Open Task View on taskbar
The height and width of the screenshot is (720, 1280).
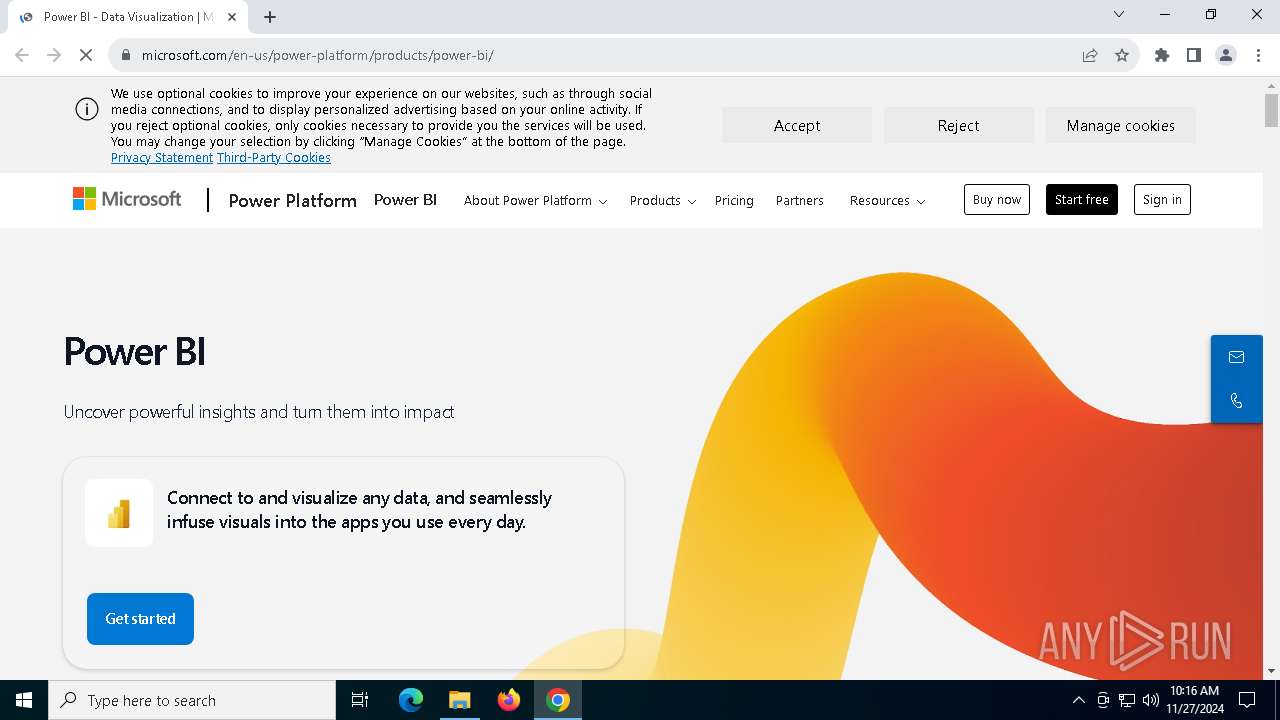360,700
